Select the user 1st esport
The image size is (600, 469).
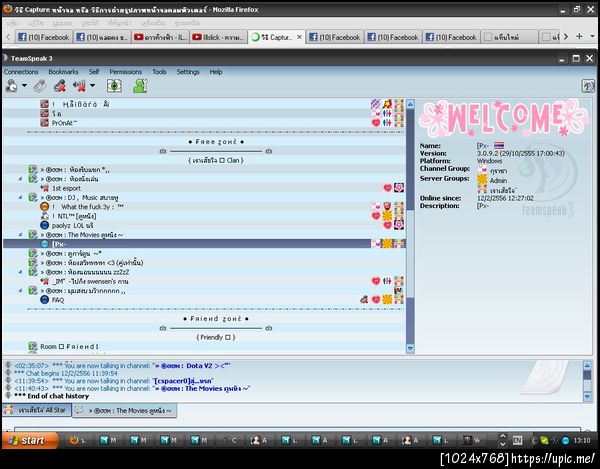(x=66, y=188)
